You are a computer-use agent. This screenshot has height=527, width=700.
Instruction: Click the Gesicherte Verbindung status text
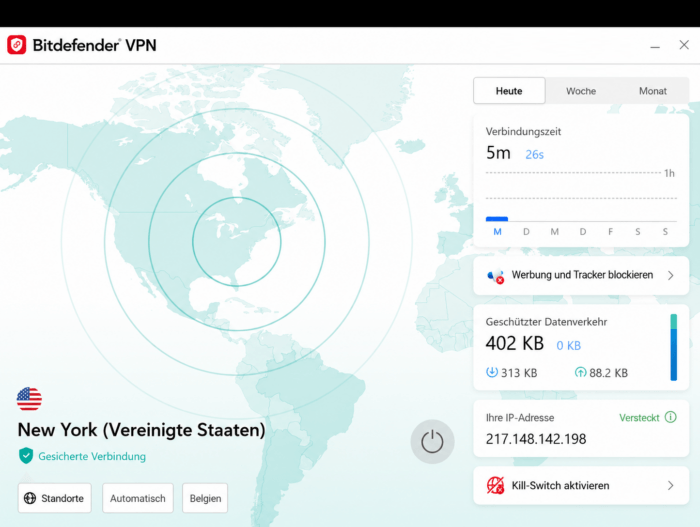pyautogui.click(x=92, y=456)
